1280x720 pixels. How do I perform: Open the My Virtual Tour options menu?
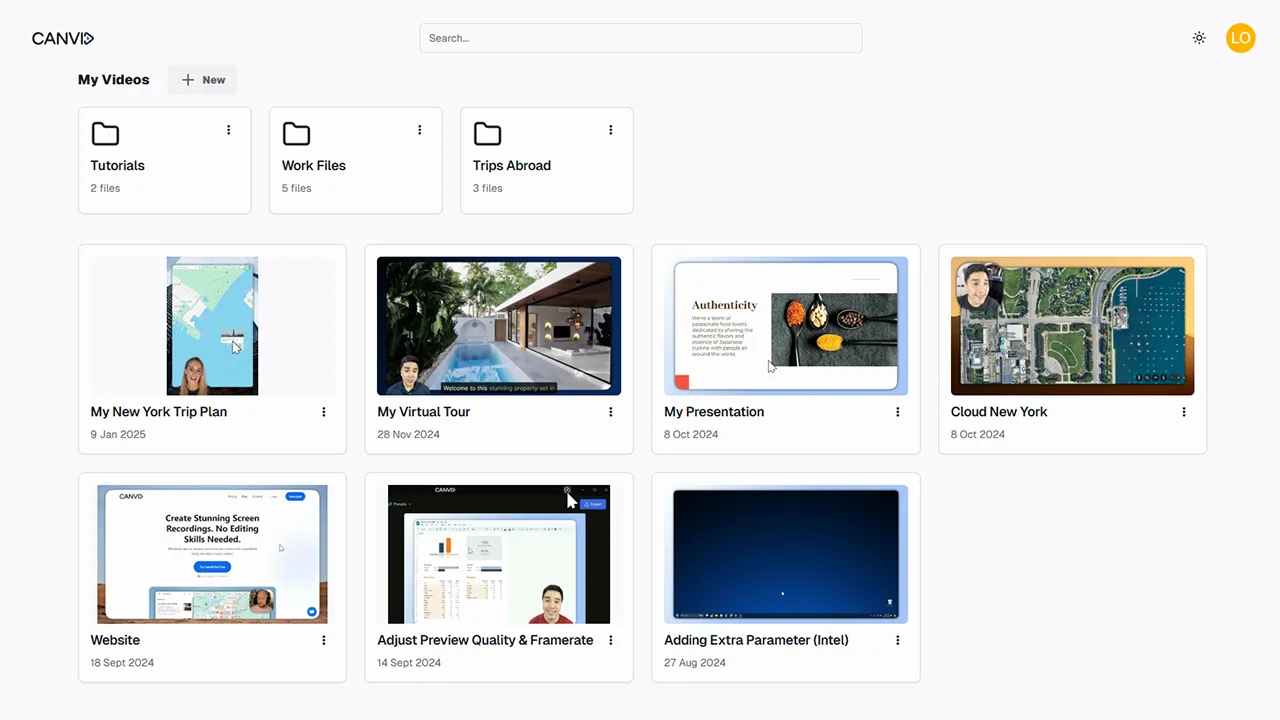click(610, 412)
